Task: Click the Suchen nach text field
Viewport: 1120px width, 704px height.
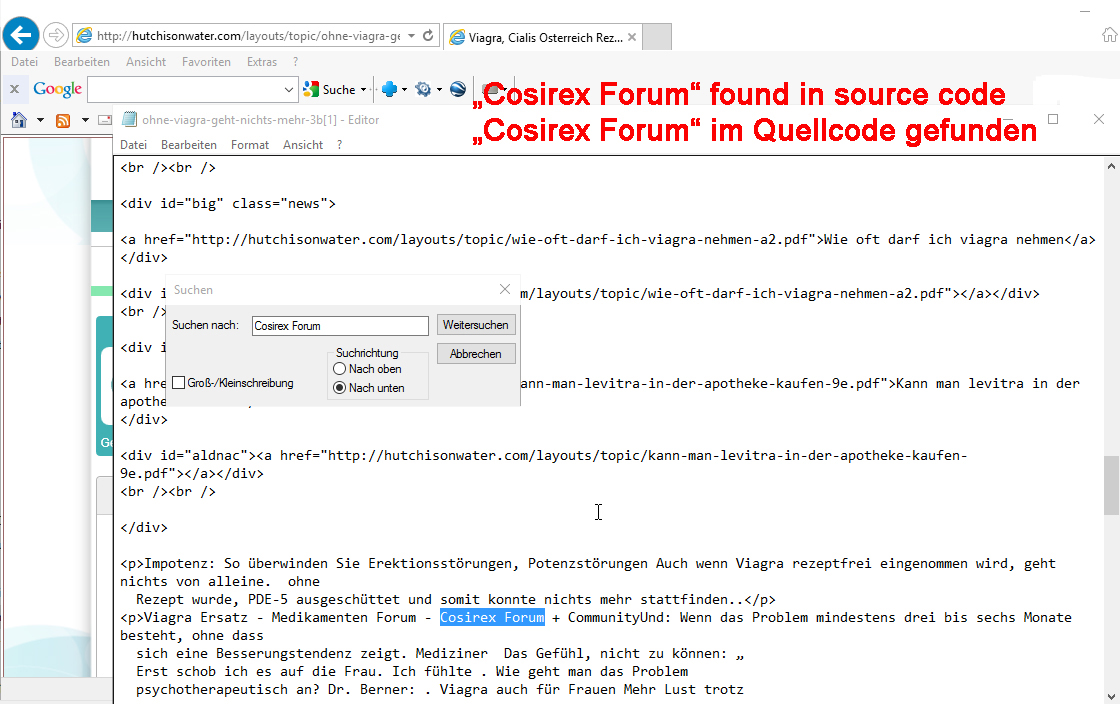Action: pyautogui.click(x=340, y=326)
